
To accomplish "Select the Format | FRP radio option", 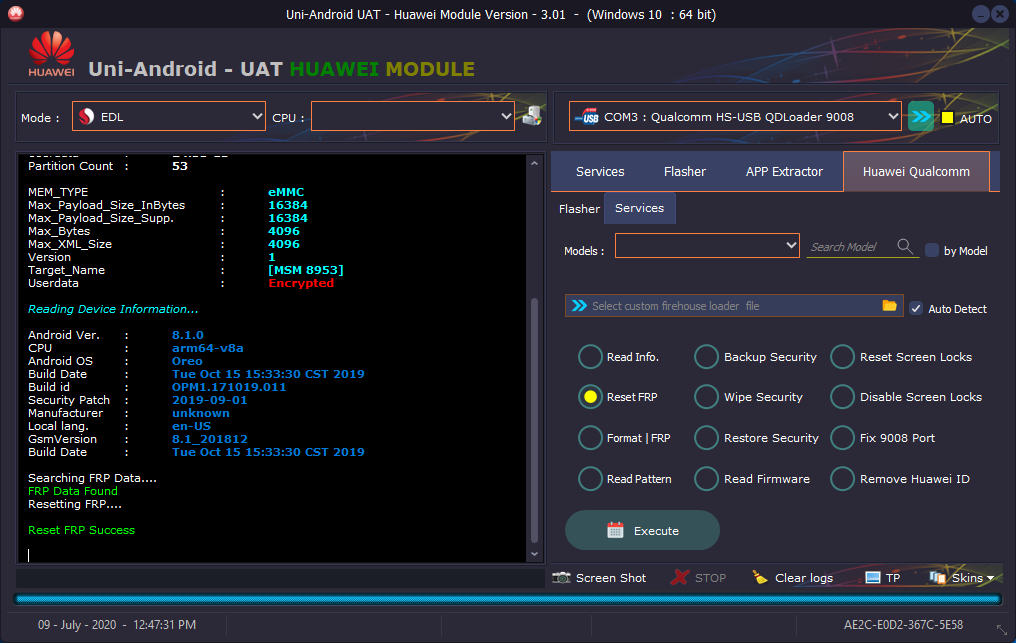I will (590, 438).
